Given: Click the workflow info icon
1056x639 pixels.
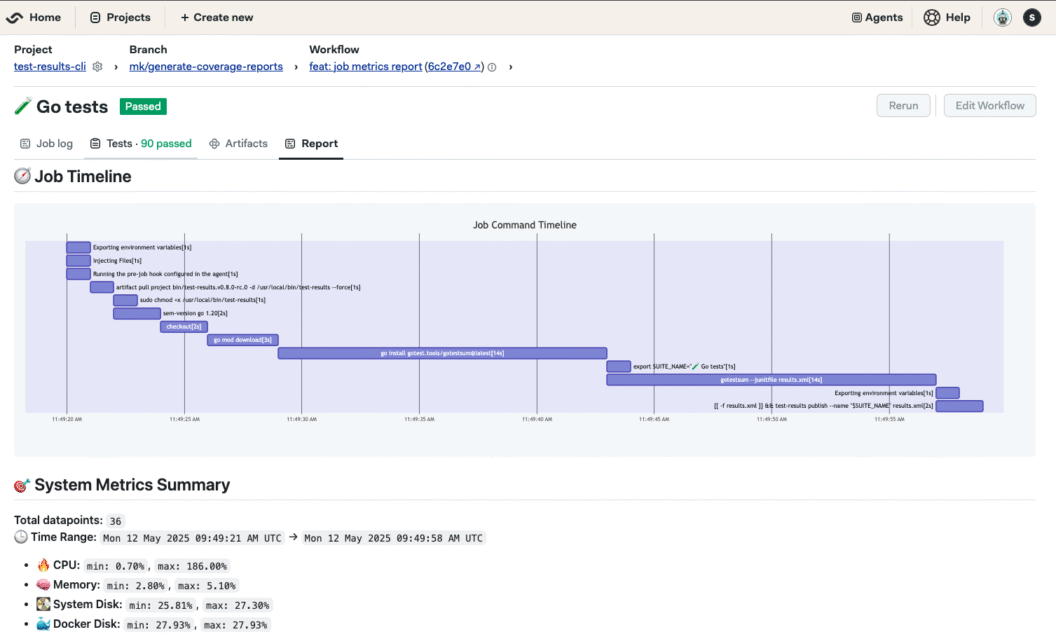Looking at the screenshot, I should tap(492, 67).
